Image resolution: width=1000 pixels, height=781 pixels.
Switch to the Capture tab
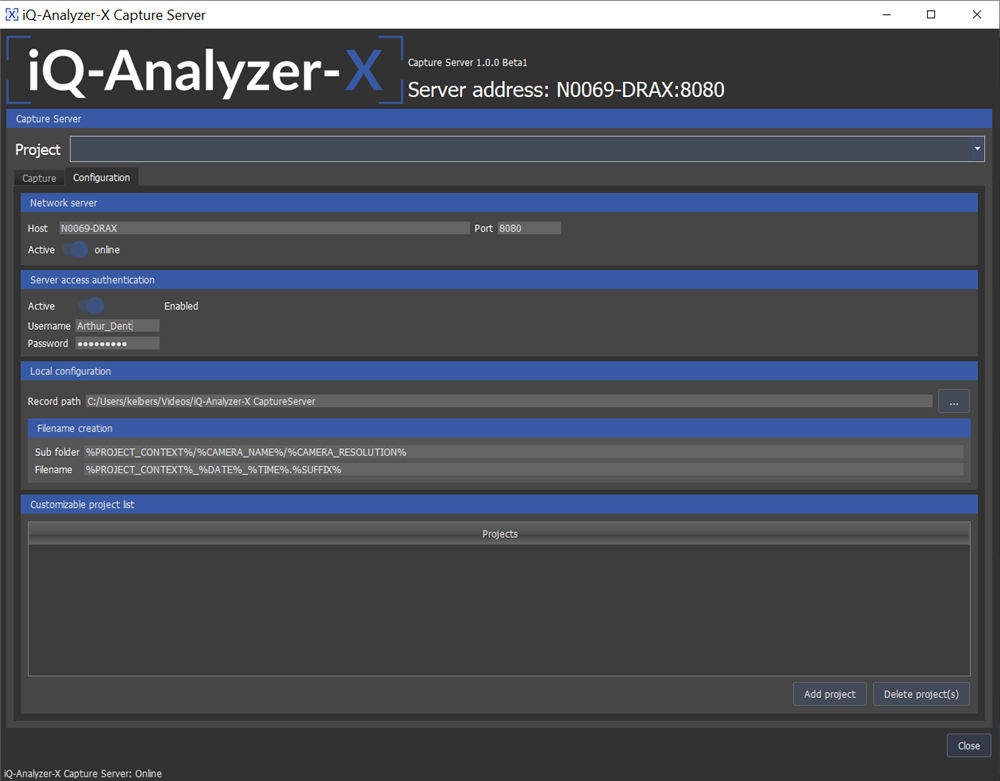click(x=39, y=178)
